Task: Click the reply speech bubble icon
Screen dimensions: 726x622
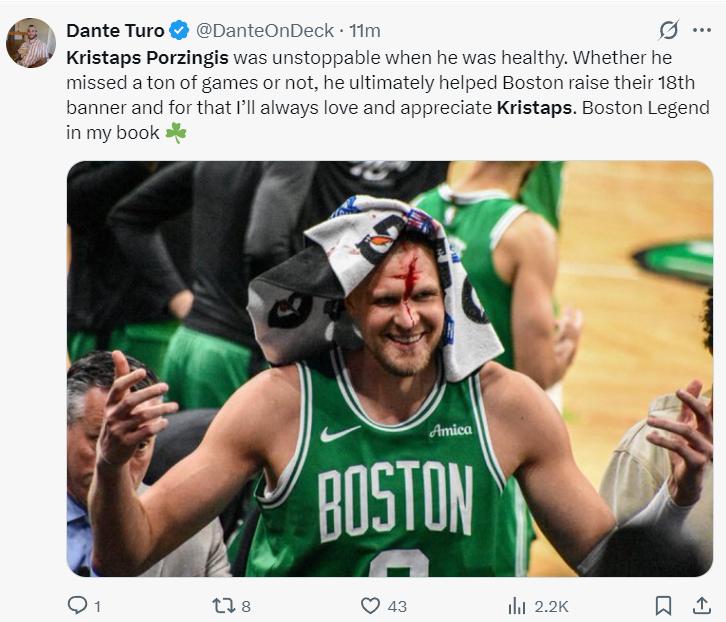Action: pyautogui.click(x=77, y=605)
